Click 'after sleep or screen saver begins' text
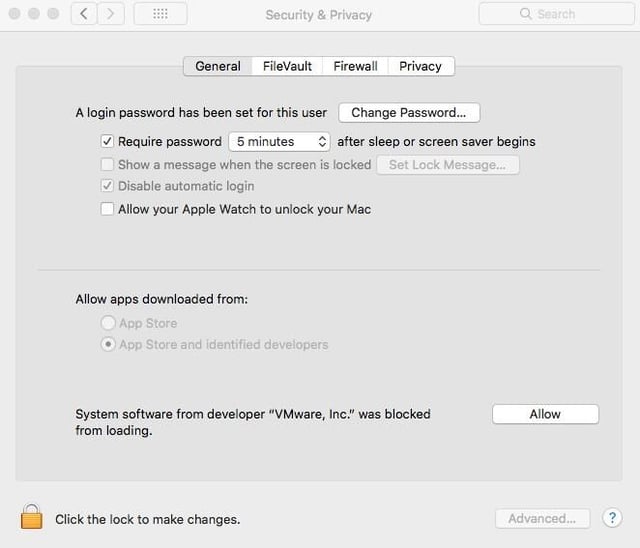The height and width of the screenshot is (548, 640). [x=436, y=142]
